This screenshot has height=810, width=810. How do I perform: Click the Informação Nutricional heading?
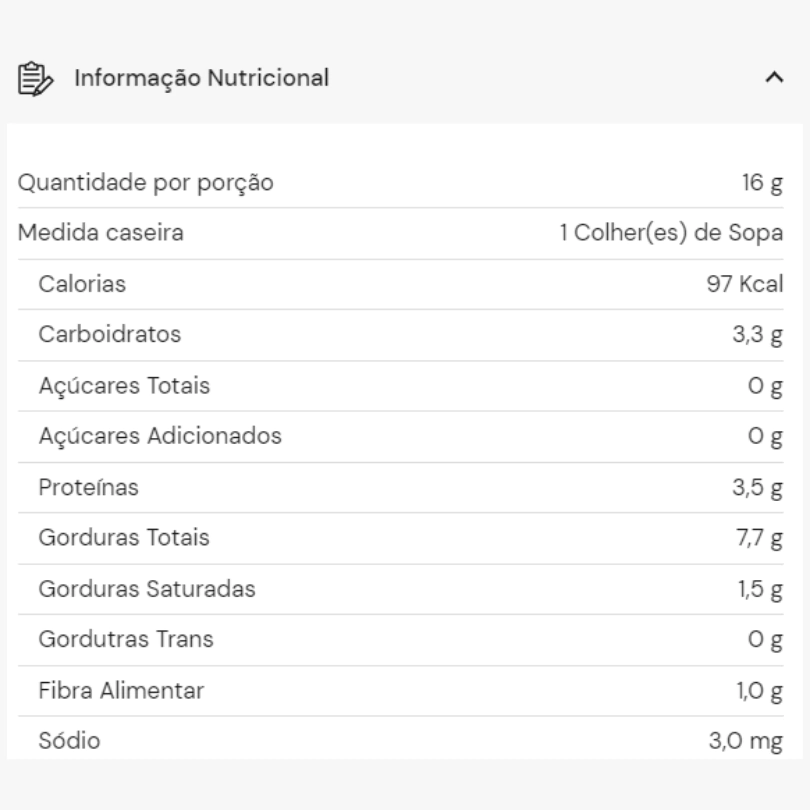(201, 78)
